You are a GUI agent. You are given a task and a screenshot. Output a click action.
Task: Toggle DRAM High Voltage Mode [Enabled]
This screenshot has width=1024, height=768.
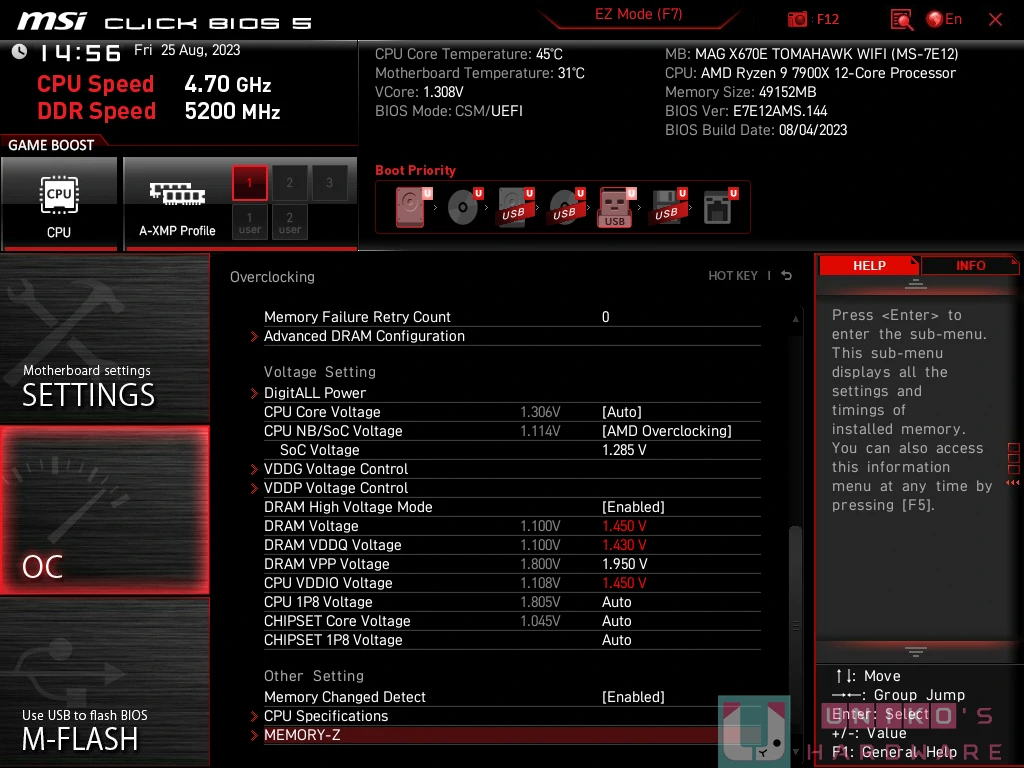pyautogui.click(x=633, y=507)
